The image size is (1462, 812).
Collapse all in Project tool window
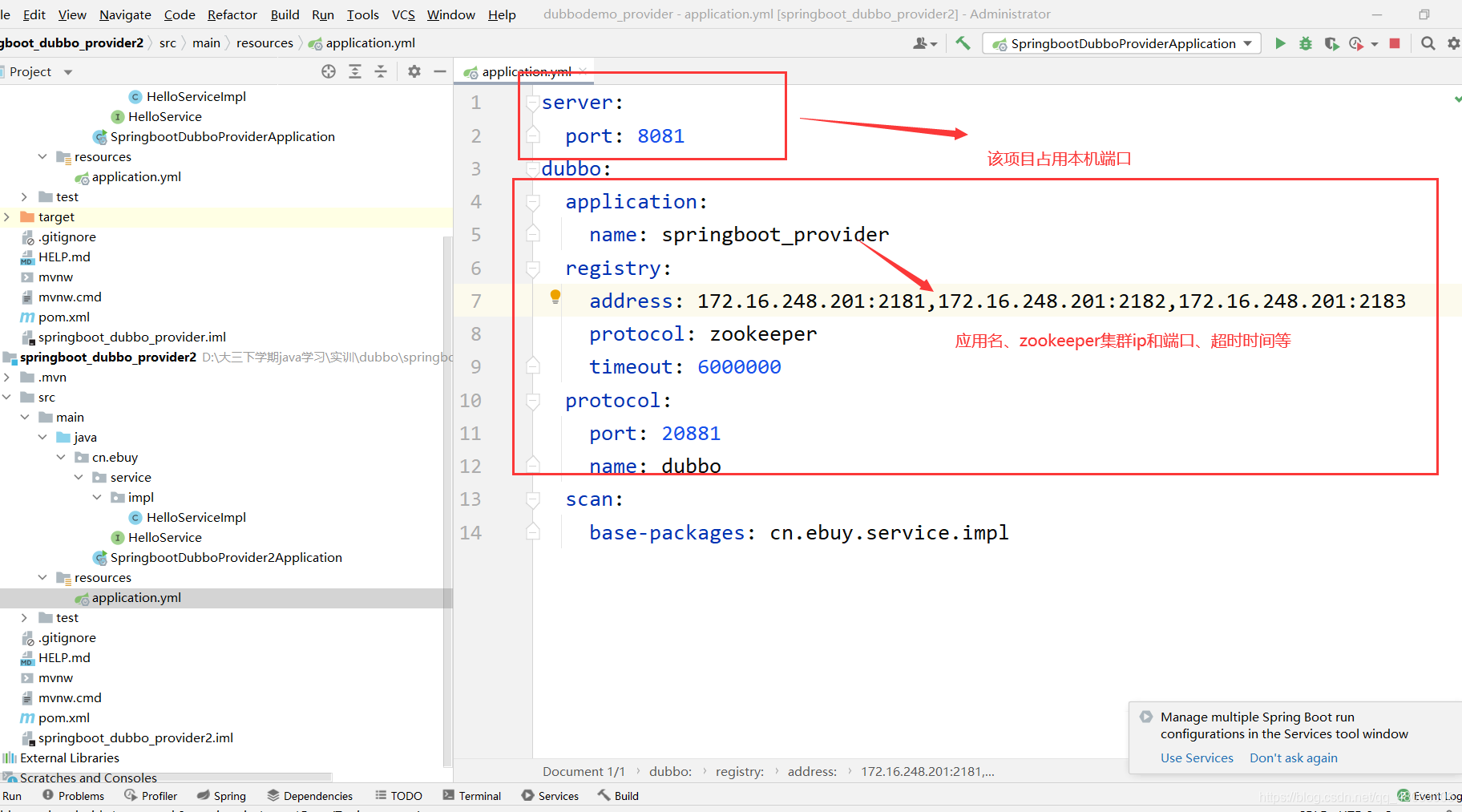pyautogui.click(x=381, y=71)
